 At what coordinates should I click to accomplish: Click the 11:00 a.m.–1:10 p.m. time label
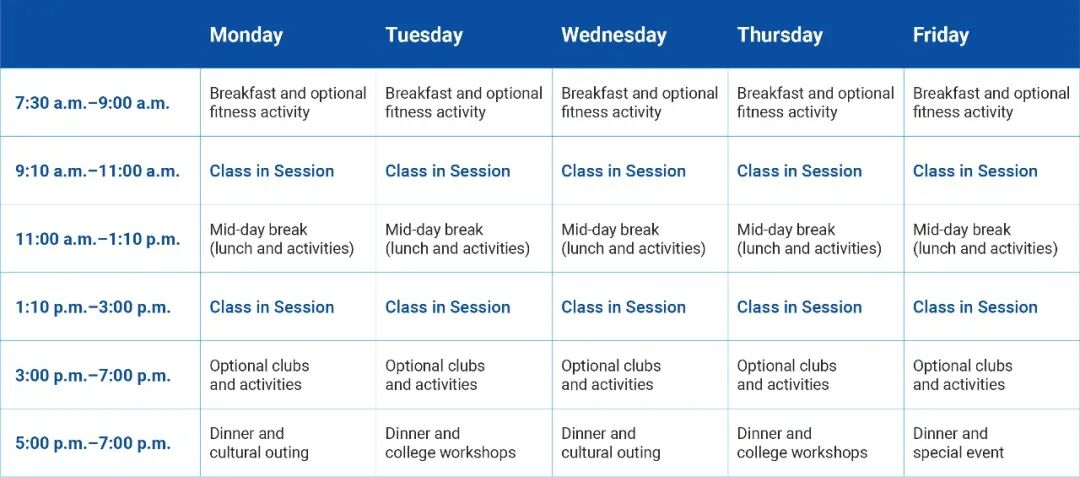97,239
